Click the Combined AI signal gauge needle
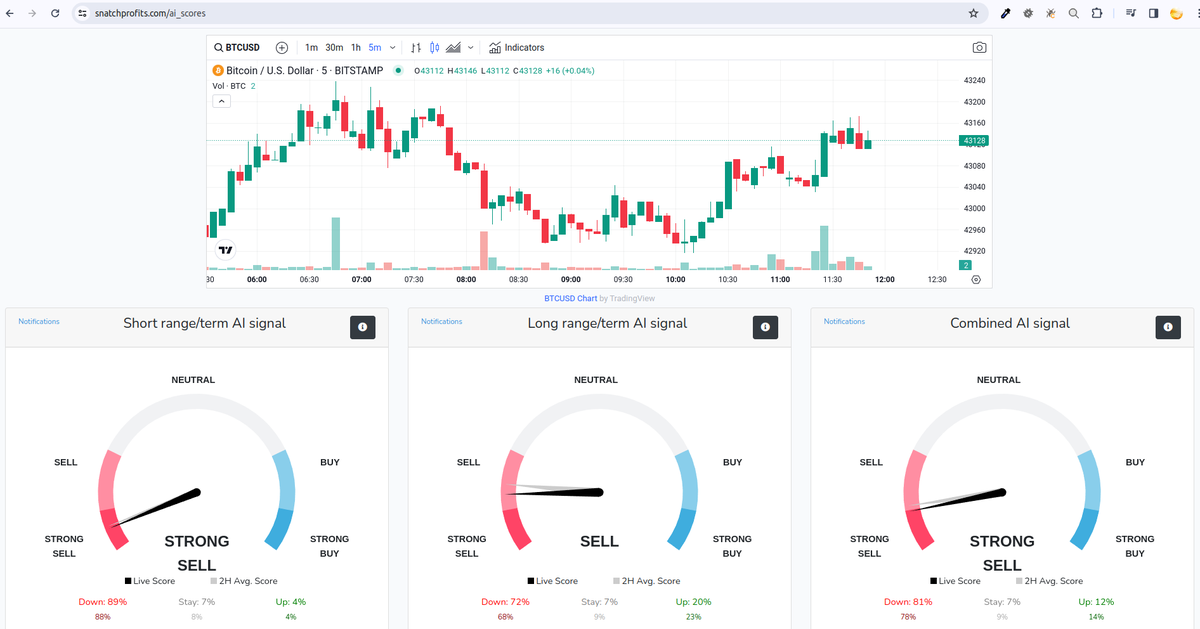1200x629 pixels. pos(957,500)
